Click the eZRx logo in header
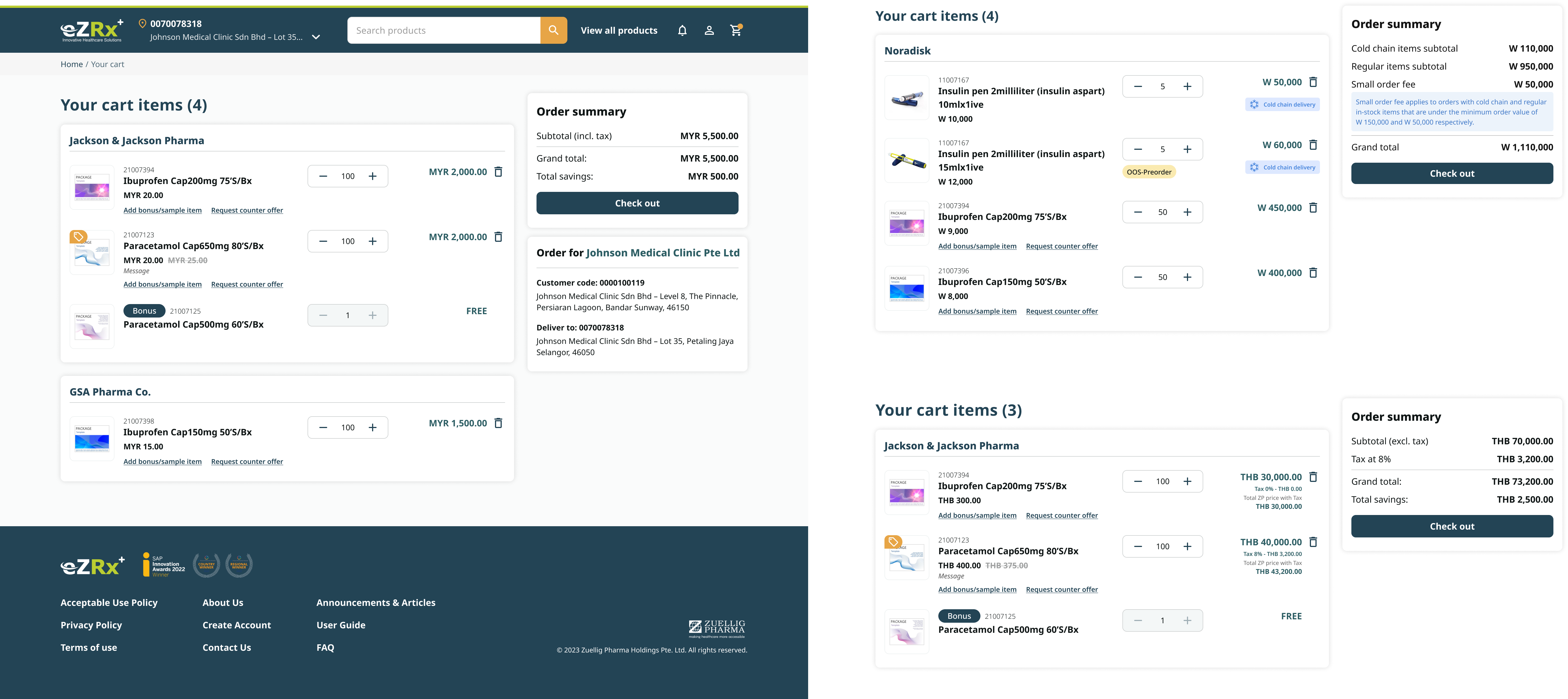 click(x=92, y=30)
